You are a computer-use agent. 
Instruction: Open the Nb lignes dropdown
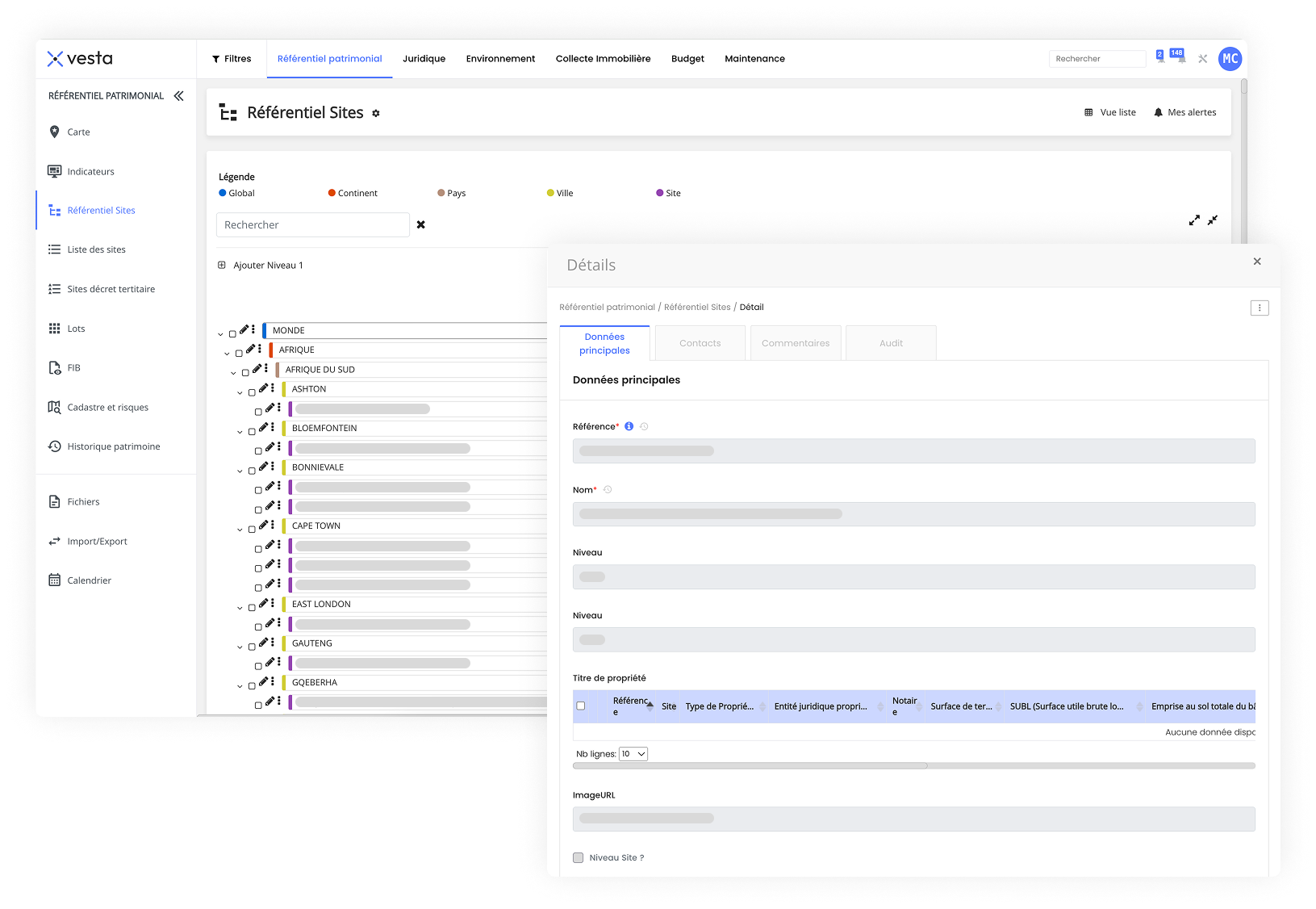click(x=633, y=754)
